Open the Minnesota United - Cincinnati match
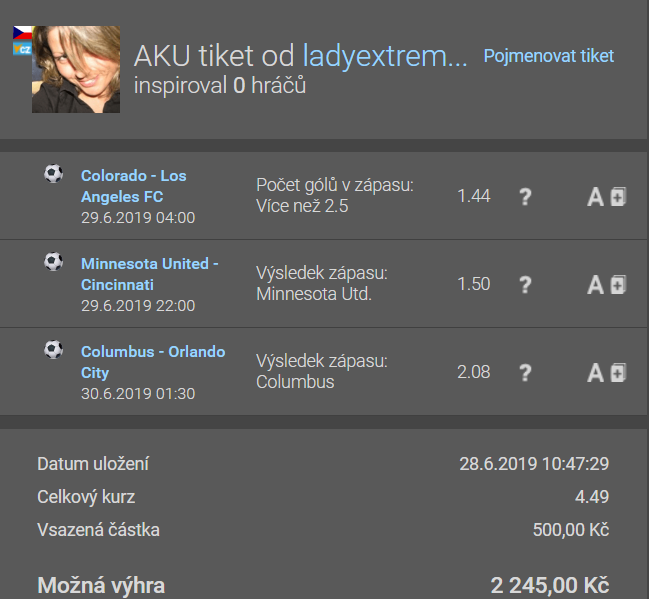 pos(149,274)
